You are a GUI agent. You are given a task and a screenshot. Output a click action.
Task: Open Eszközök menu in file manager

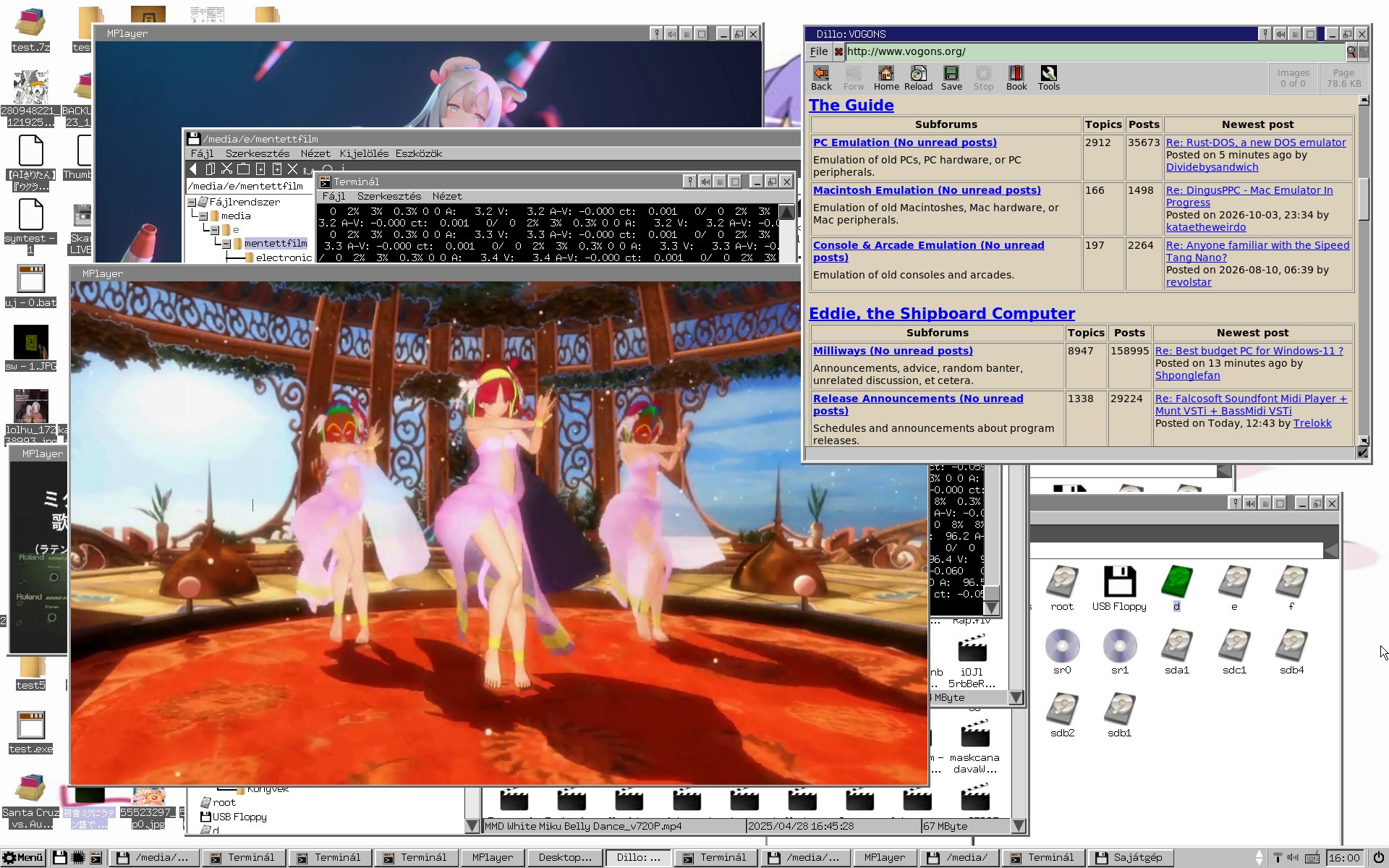coord(418,153)
